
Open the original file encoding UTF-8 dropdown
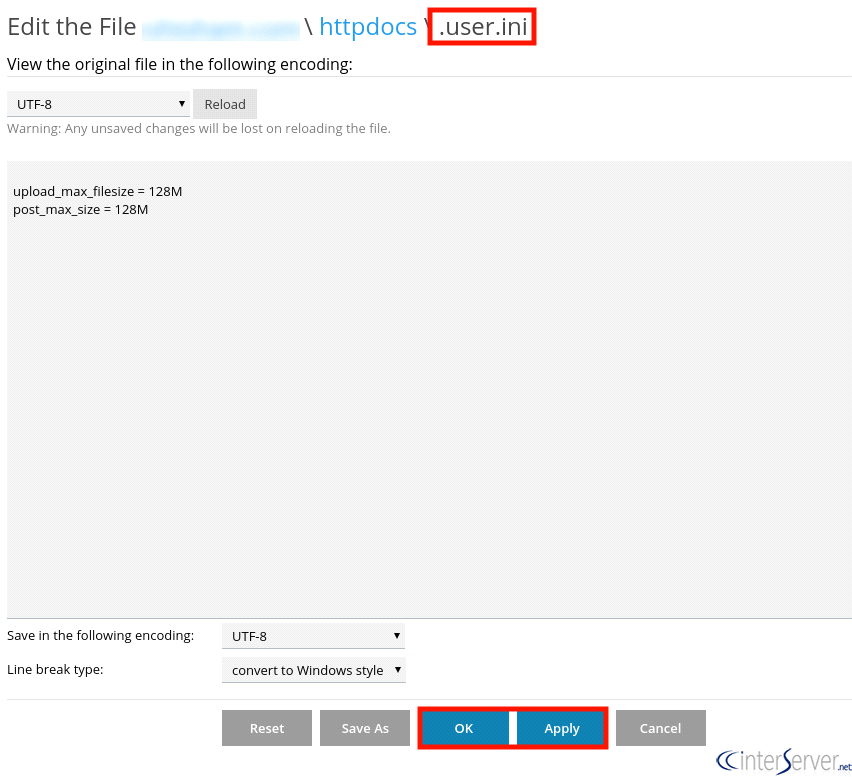(x=98, y=104)
